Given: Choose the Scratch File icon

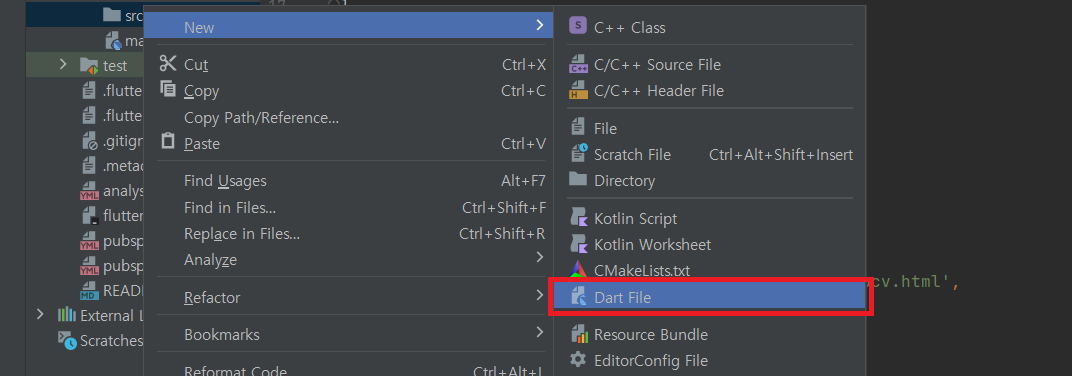Looking at the screenshot, I should pos(578,155).
